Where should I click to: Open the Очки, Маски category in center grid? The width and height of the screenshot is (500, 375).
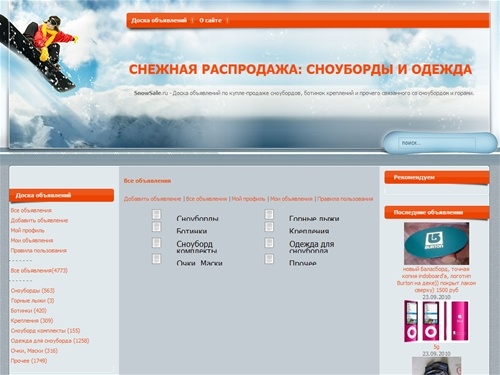(199, 263)
